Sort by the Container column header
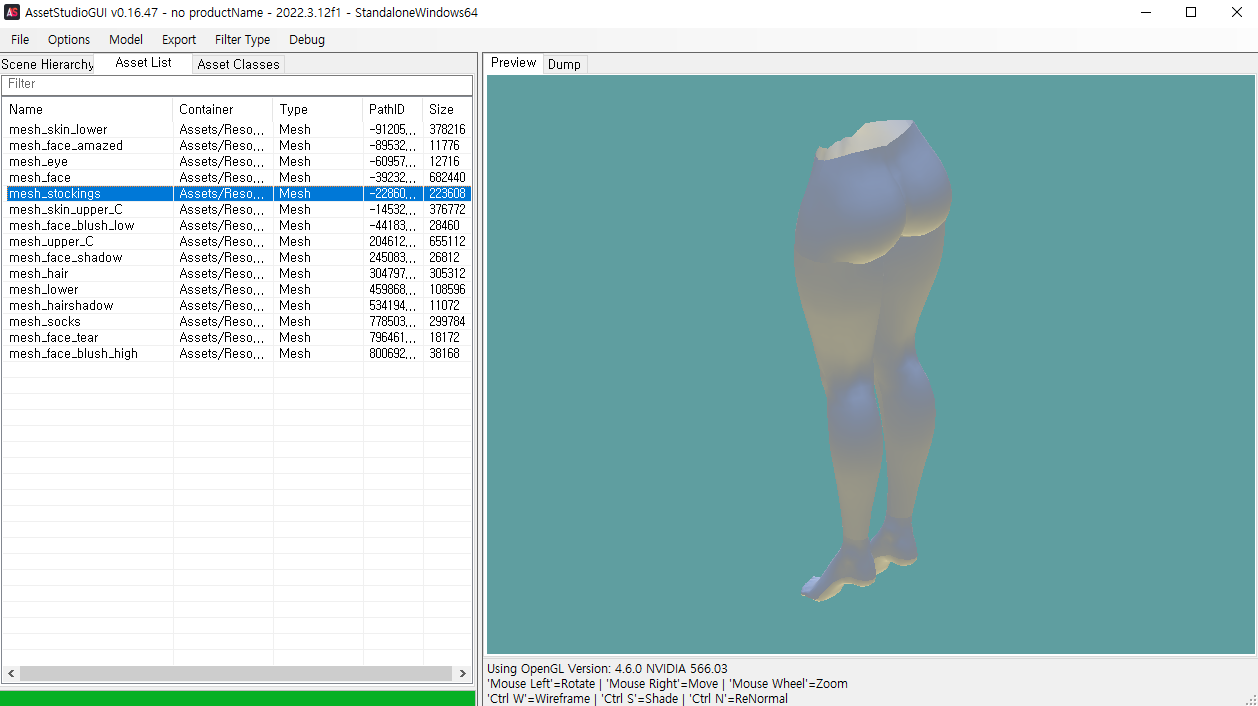Image resolution: width=1258 pixels, height=706 pixels. click(223, 109)
